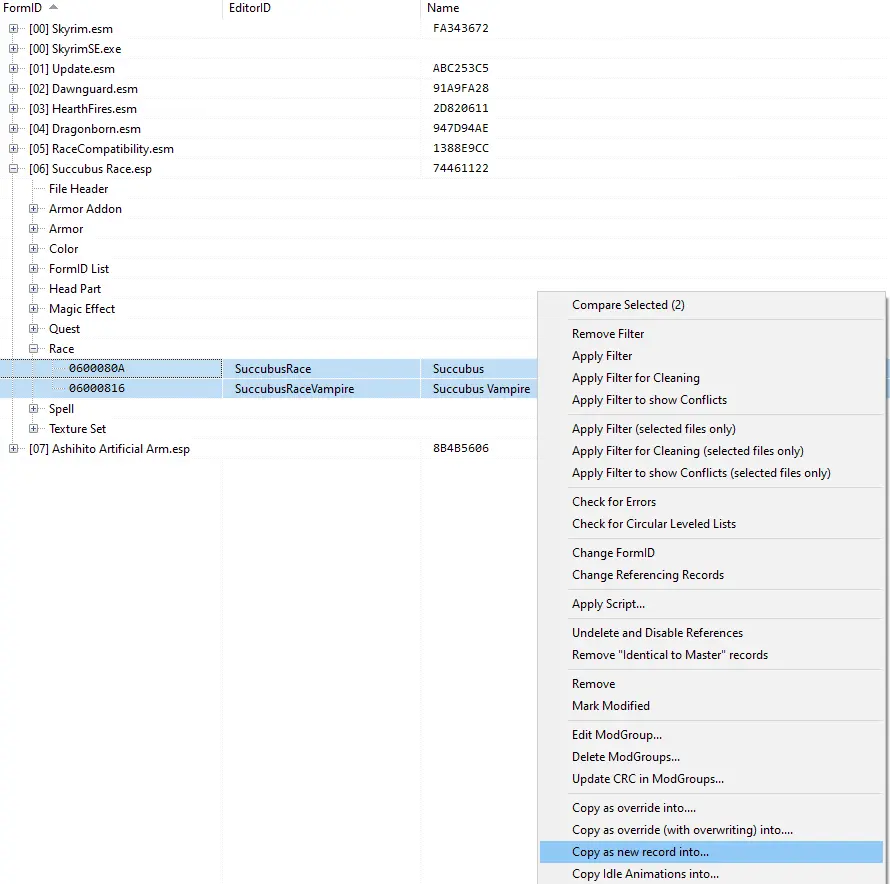Choose Copy as new record into...
This screenshot has width=890, height=884.
[712, 852]
